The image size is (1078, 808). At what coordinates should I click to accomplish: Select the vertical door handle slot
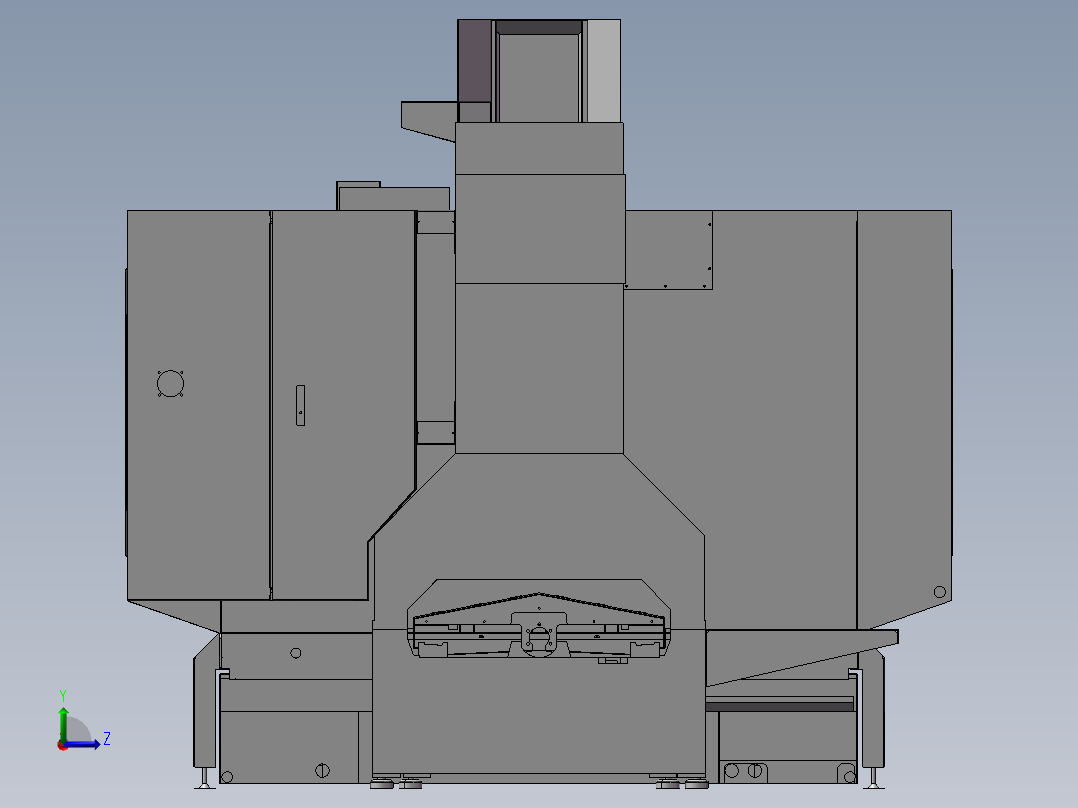pyautogui.click(x=299, y=405)
